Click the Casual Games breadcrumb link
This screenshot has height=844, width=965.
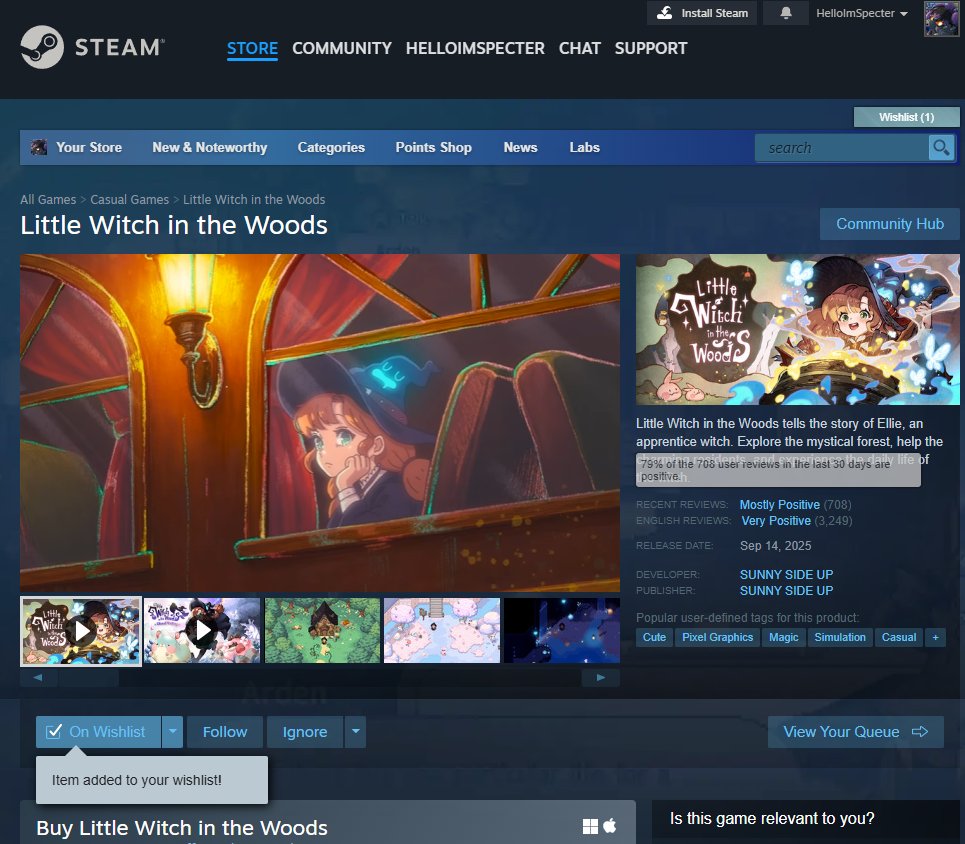(129, 199)
